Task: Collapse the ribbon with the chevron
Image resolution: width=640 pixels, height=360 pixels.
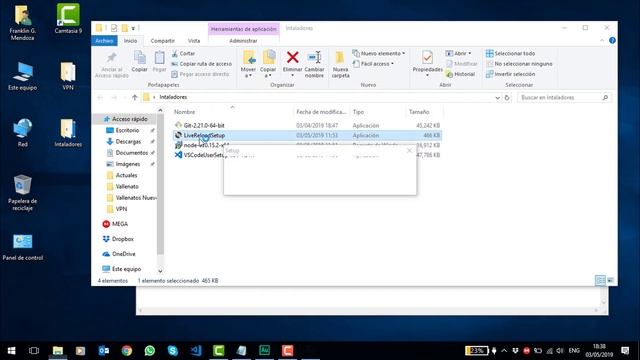Action: pos(602,40)
